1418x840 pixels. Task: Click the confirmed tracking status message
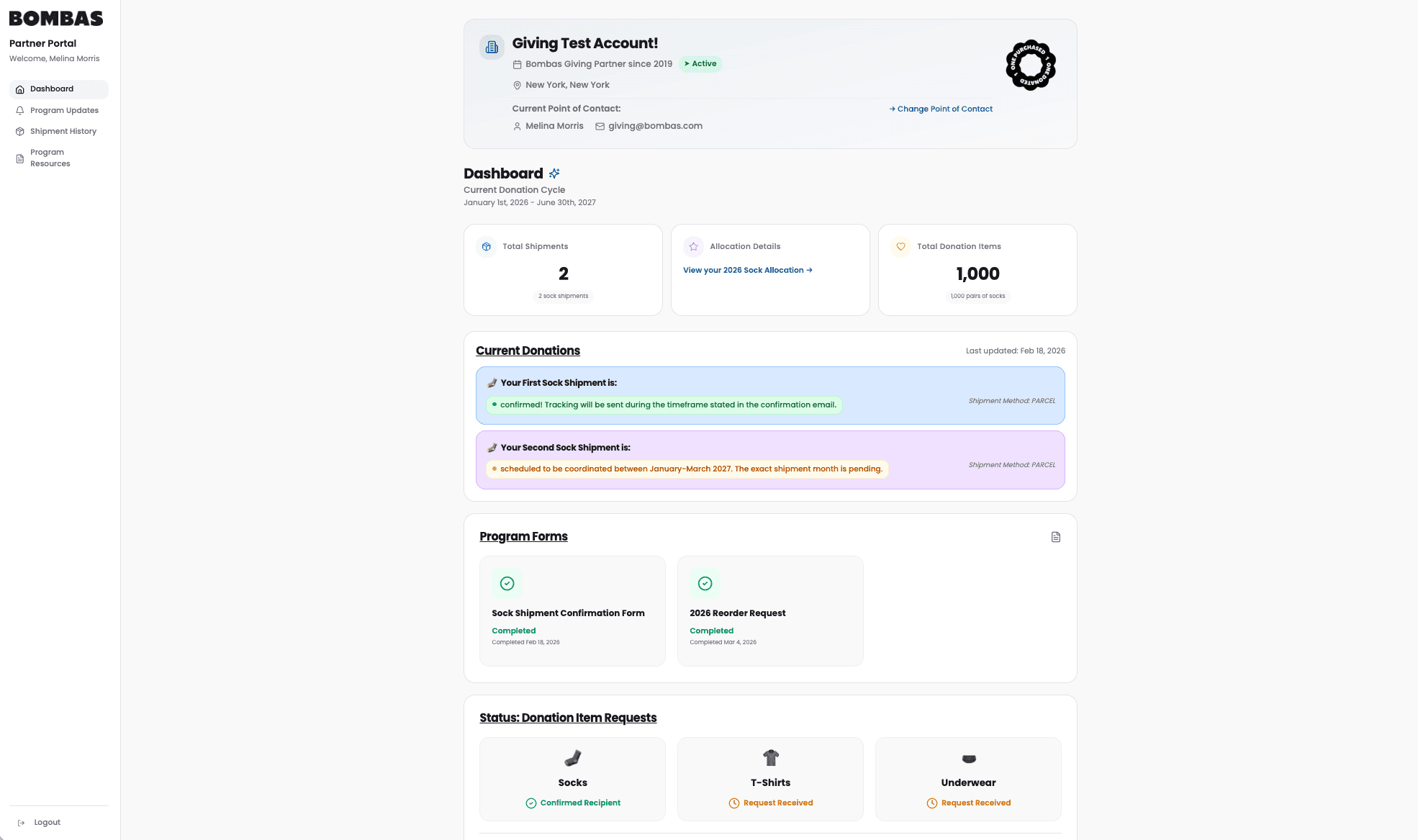(x=664, y=405)
